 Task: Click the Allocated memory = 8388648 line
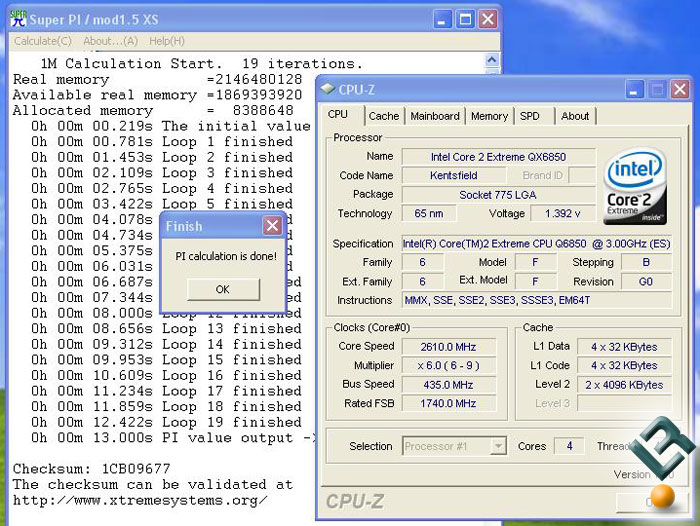pos(153,110)
